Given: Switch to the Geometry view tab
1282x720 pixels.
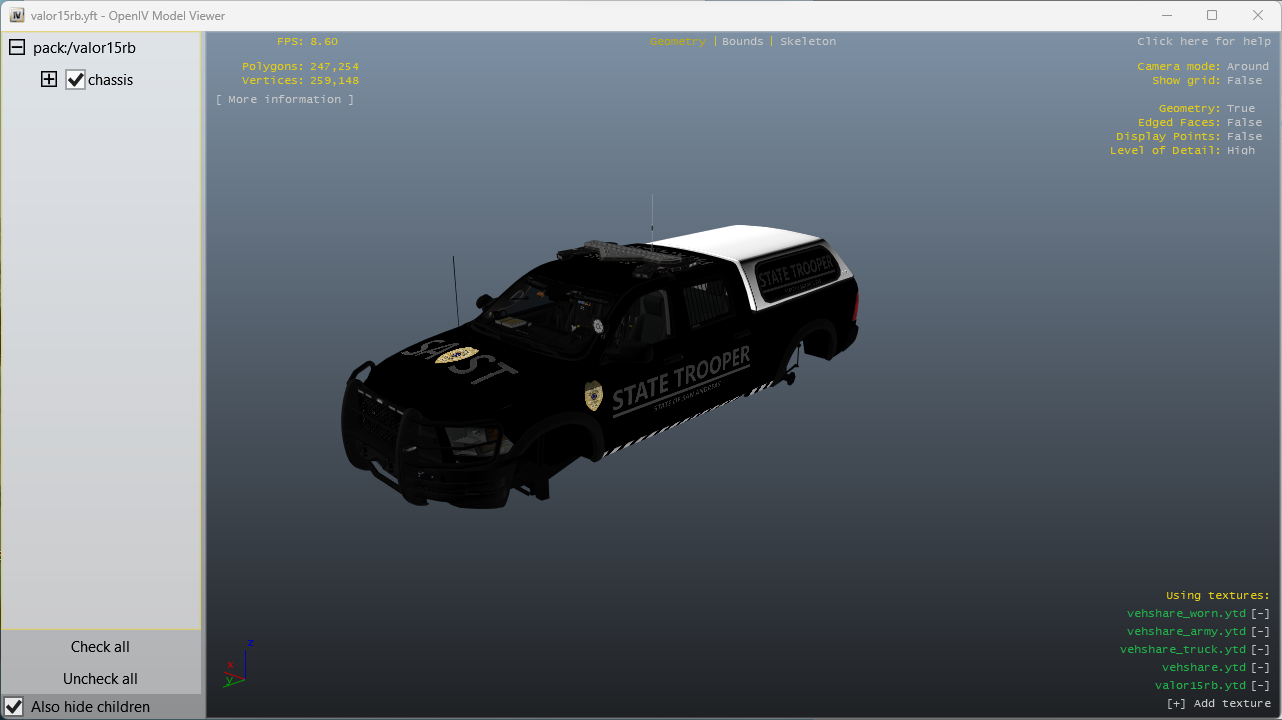Looking at the screenshot, I should click(x=677, y=42).
